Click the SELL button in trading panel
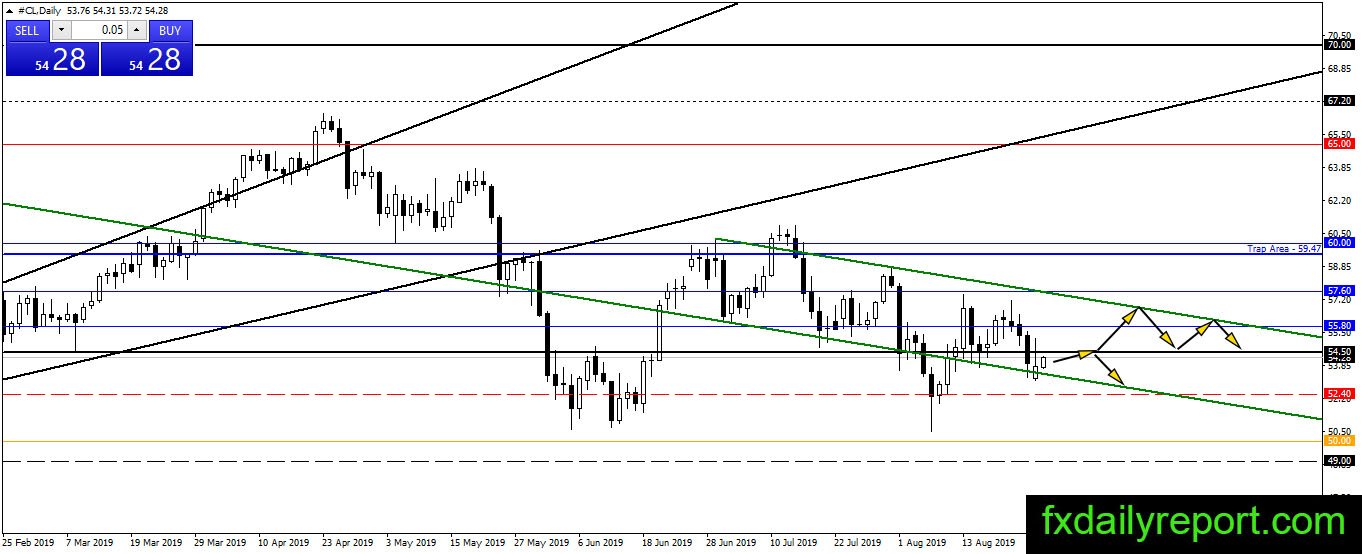This screenshot has width=1362, height=554. tap(28, 30)
